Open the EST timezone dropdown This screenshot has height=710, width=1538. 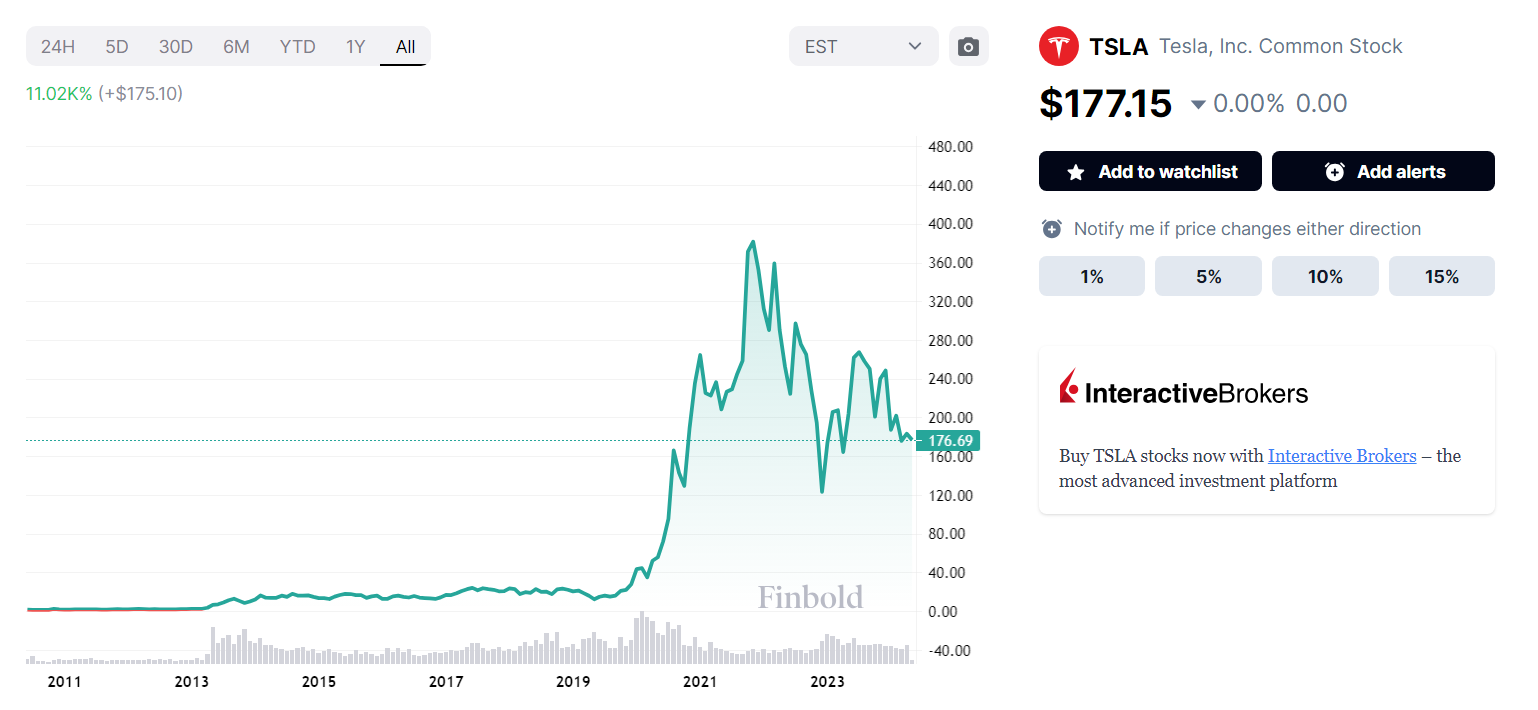(863, 47)
